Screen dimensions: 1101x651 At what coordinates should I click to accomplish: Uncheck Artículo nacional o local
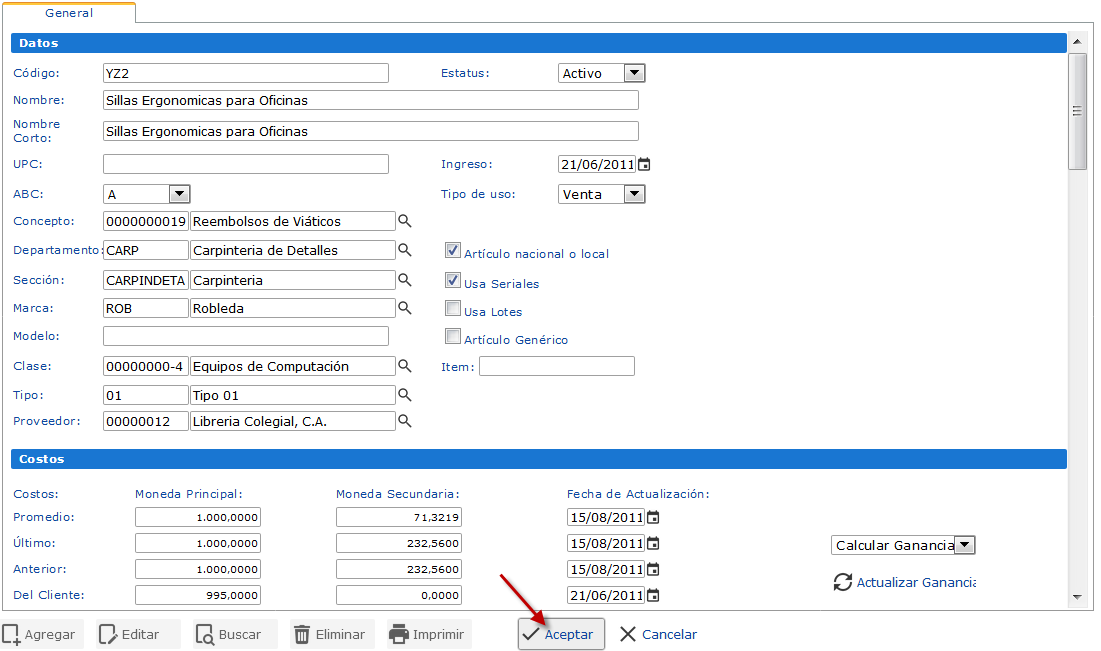pyautogui.click(x=453, y=251)
